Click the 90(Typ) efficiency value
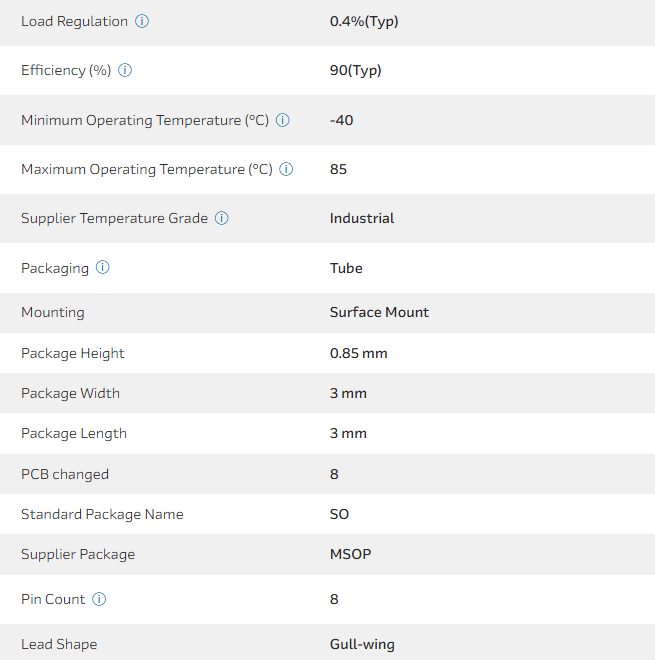This screenshot has height=660, width=655. (x=355, y=71)
